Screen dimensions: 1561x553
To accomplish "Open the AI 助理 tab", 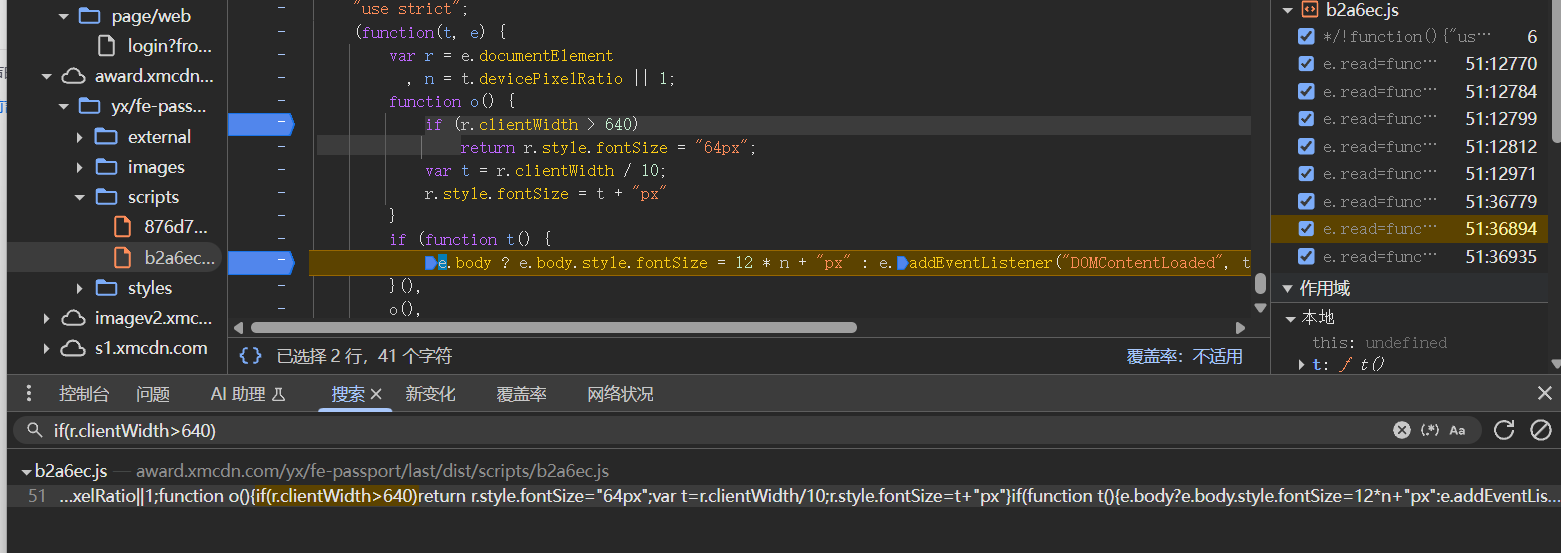I will 248,394.
